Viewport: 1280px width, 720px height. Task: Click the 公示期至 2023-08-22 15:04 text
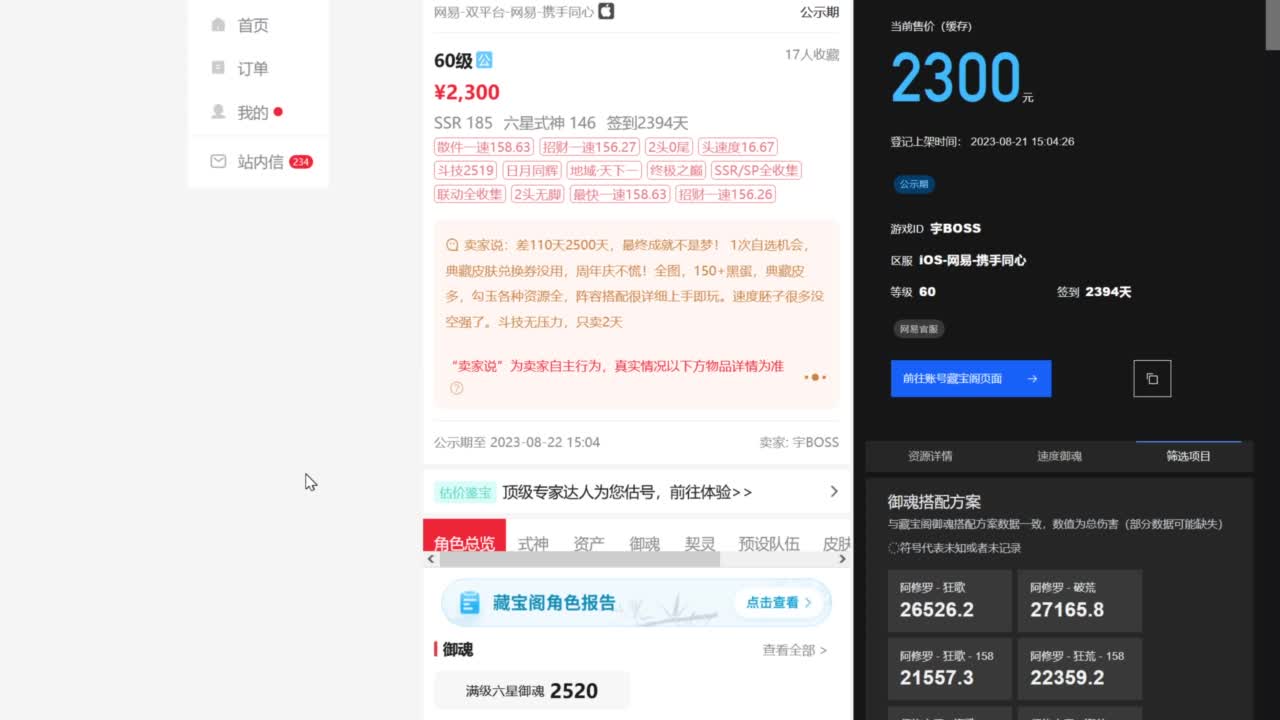coord(517,442)
